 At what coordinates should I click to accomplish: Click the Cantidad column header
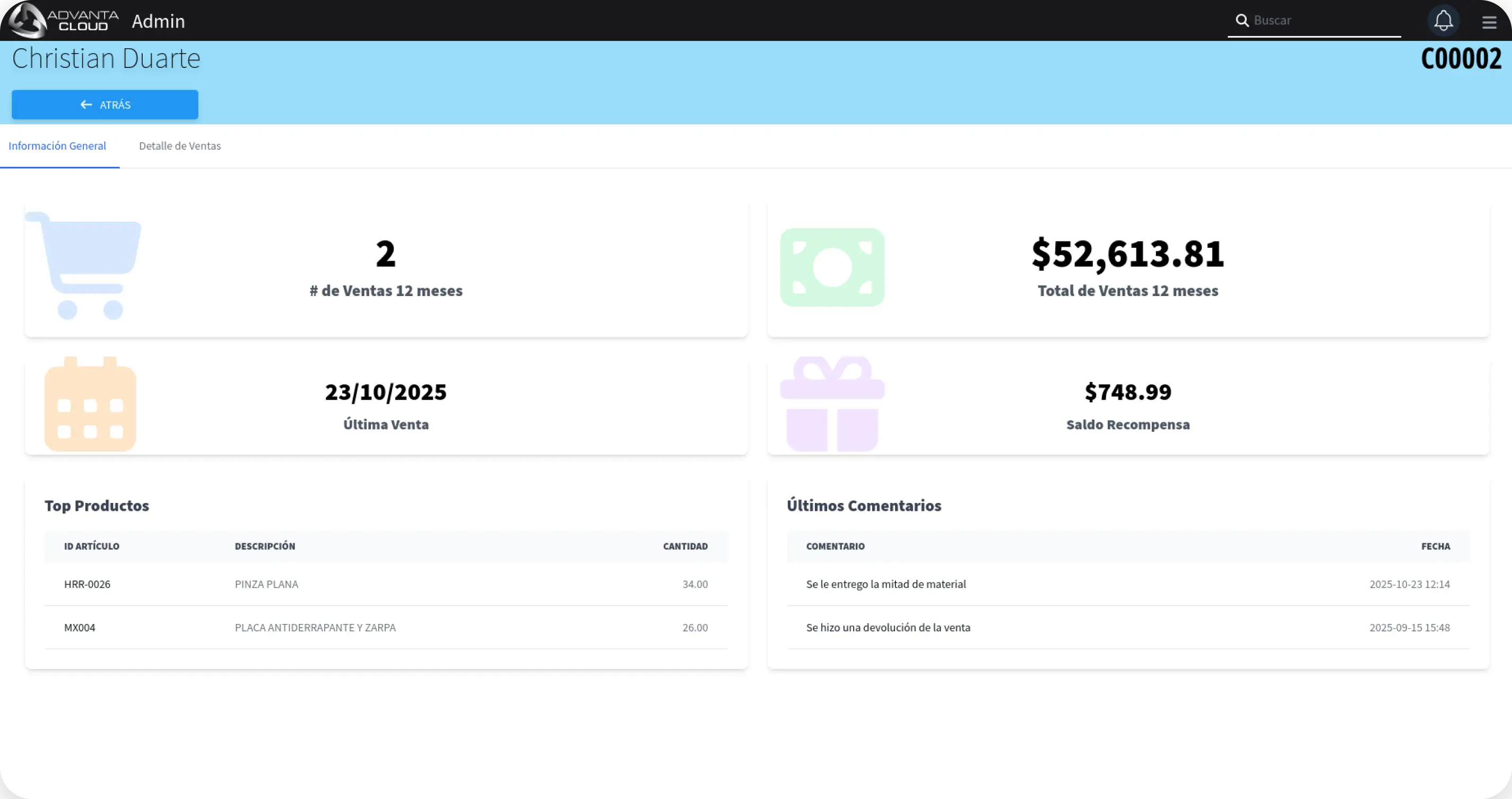685,546
